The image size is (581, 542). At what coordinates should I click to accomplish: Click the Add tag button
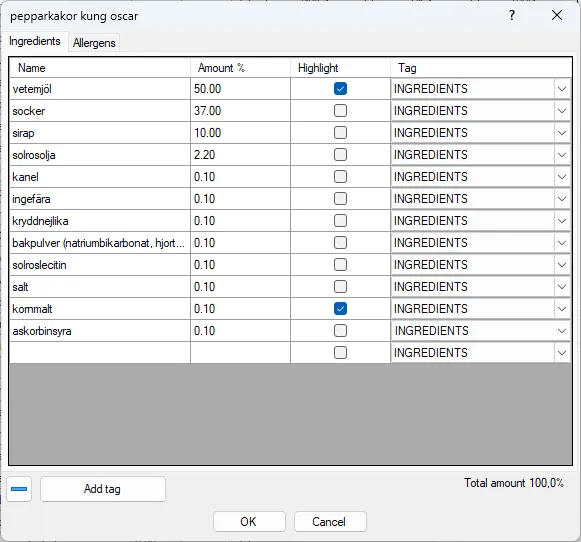[103, 489]
